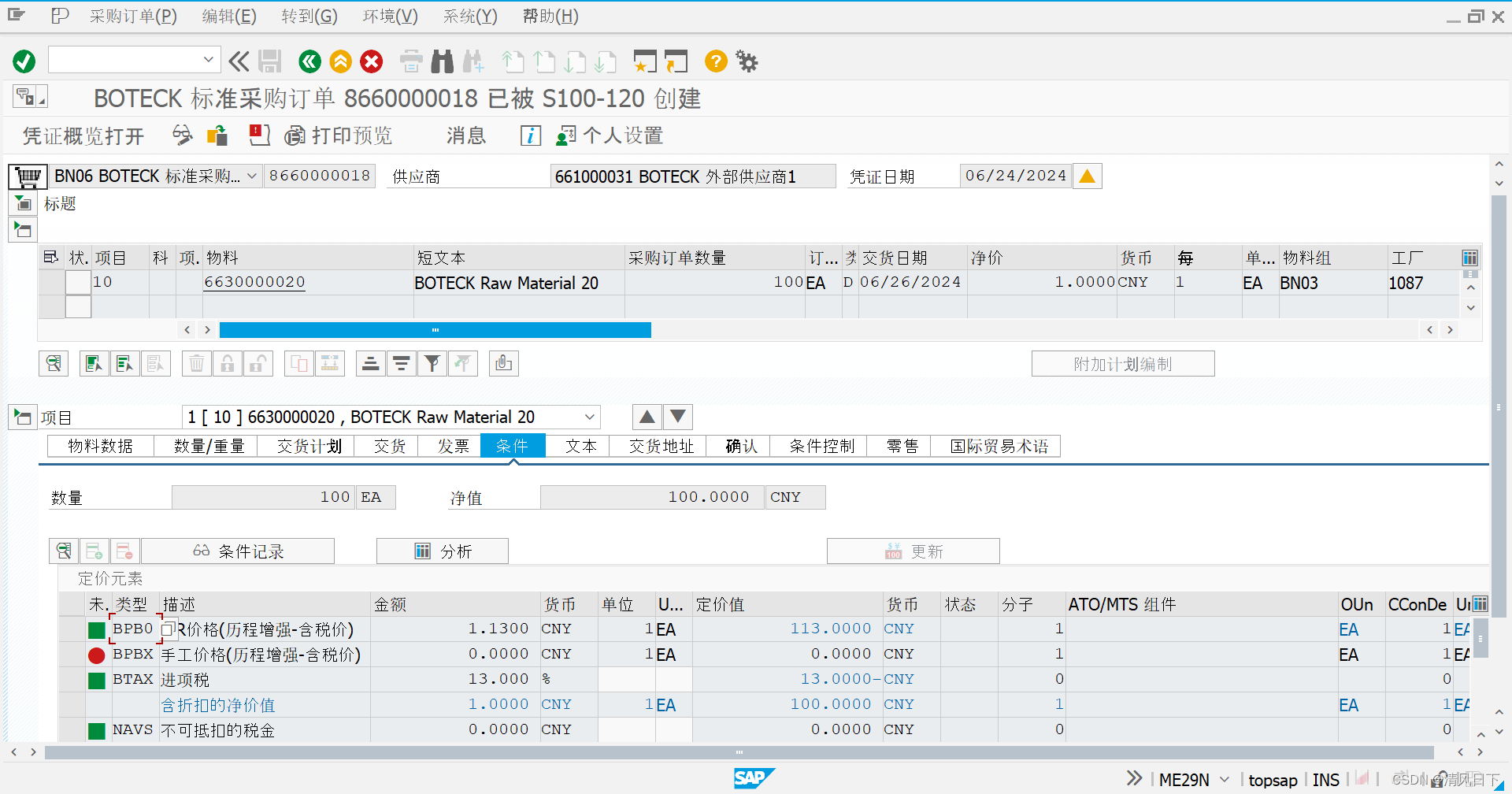Click the red Cancel icon
This screenshot has height=794, width=1512.
coord(372,61)
